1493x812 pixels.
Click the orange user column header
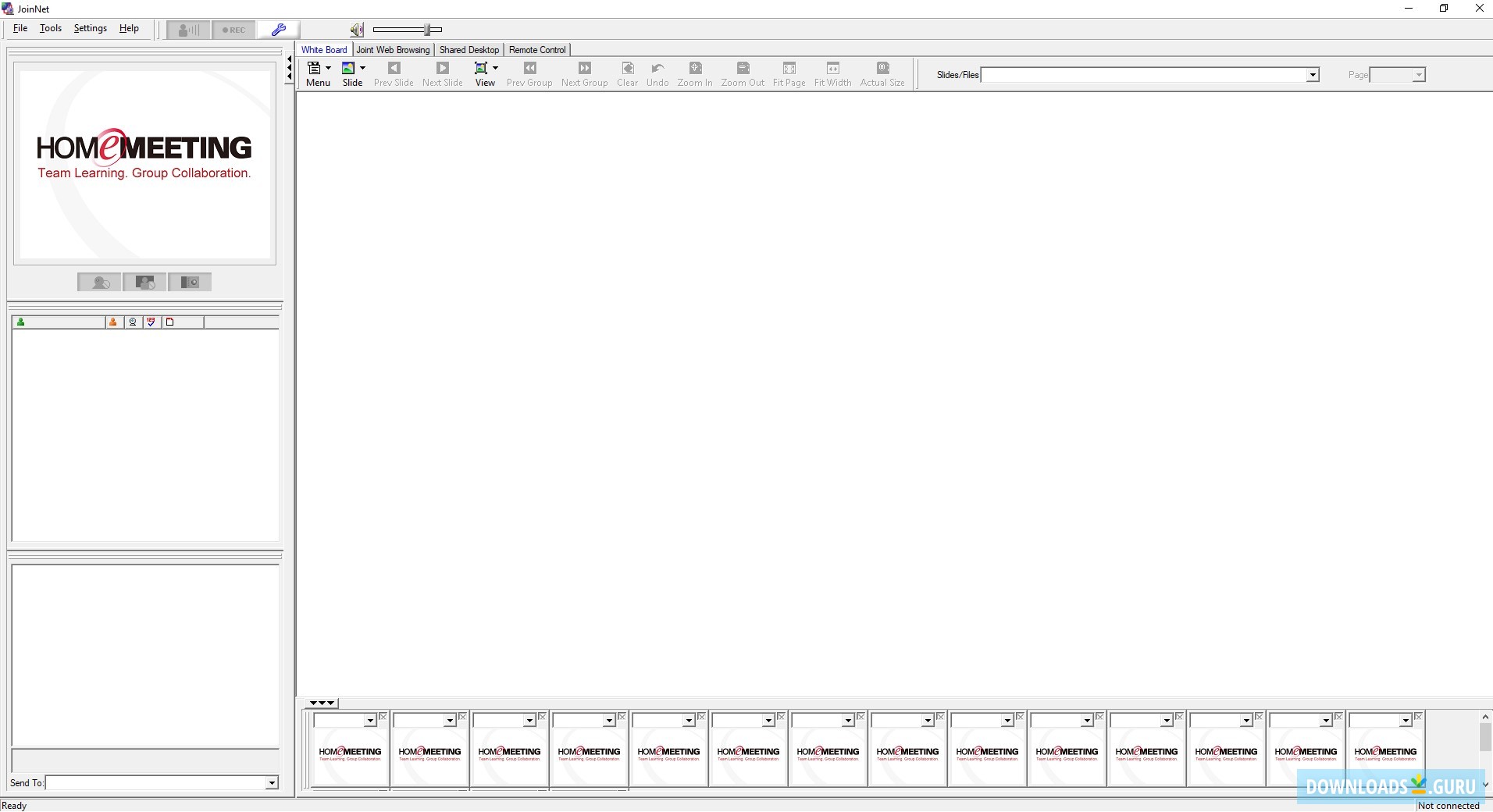coord(114,322)
